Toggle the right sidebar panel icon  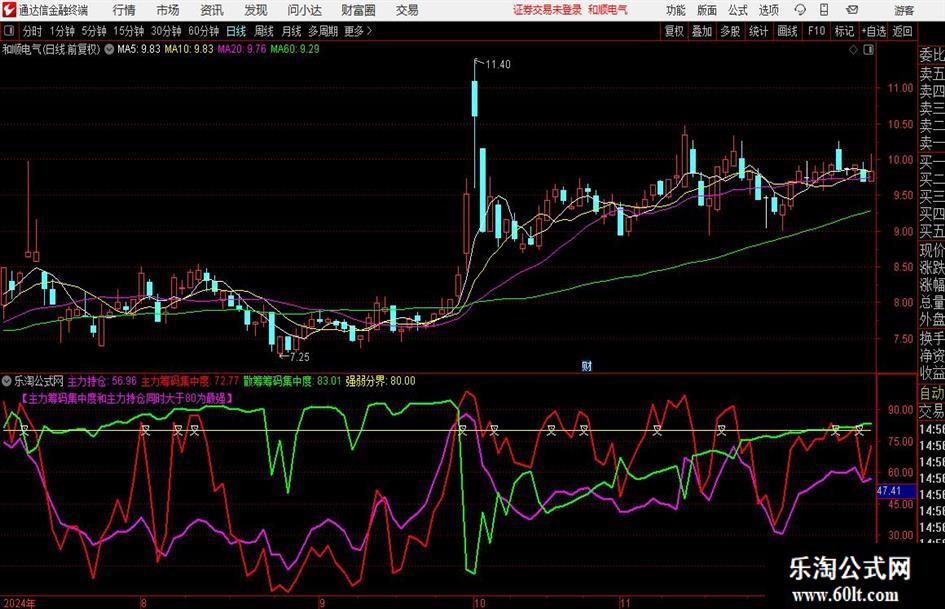(868, 49)
